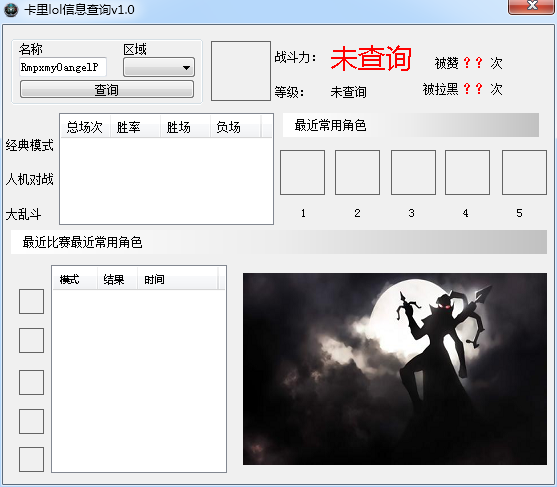
Task: Click recent champion slot 5
Action: point(524,172)
